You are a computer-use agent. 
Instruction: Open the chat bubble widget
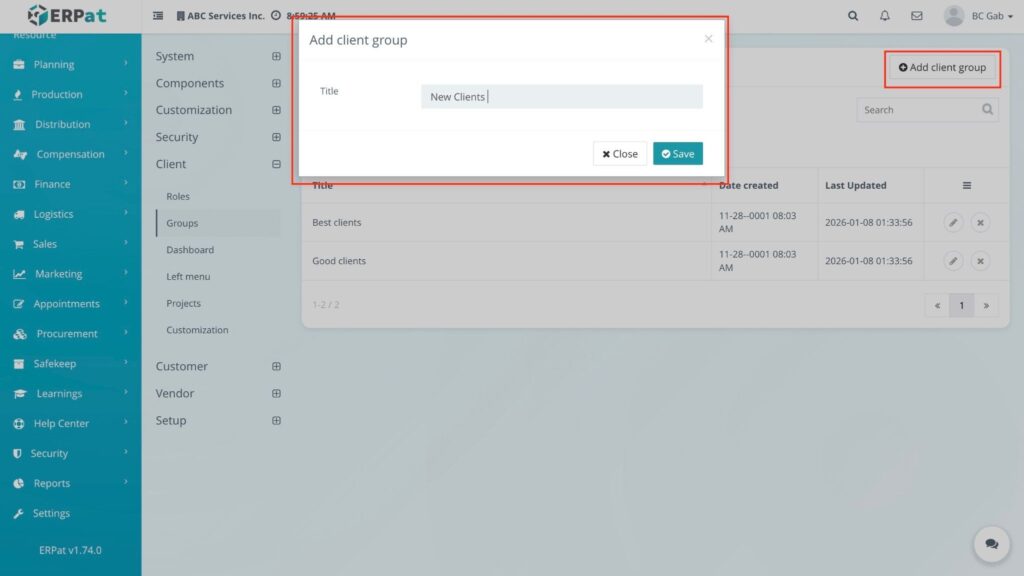coord(991,543)
